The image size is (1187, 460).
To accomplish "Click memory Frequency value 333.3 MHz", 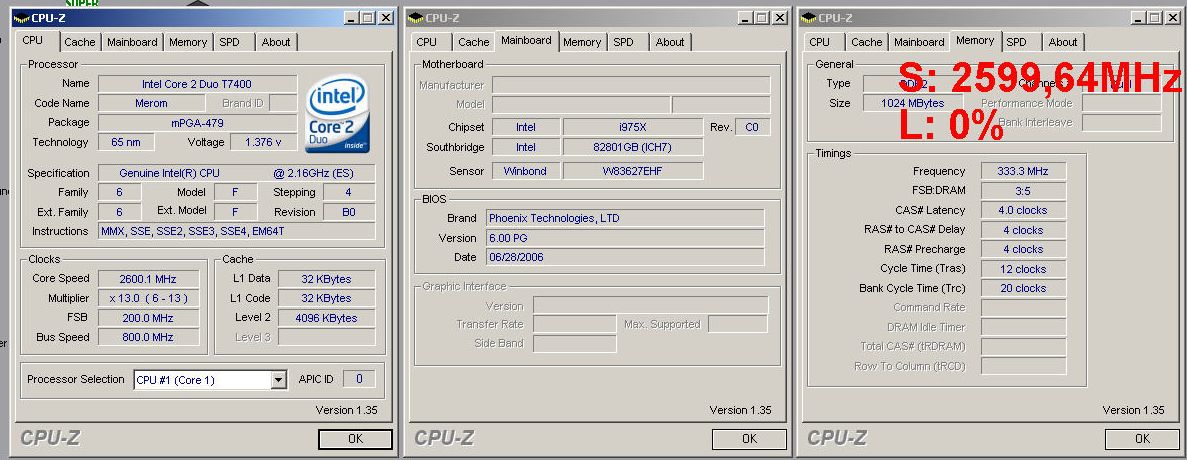I will 1023,172.
